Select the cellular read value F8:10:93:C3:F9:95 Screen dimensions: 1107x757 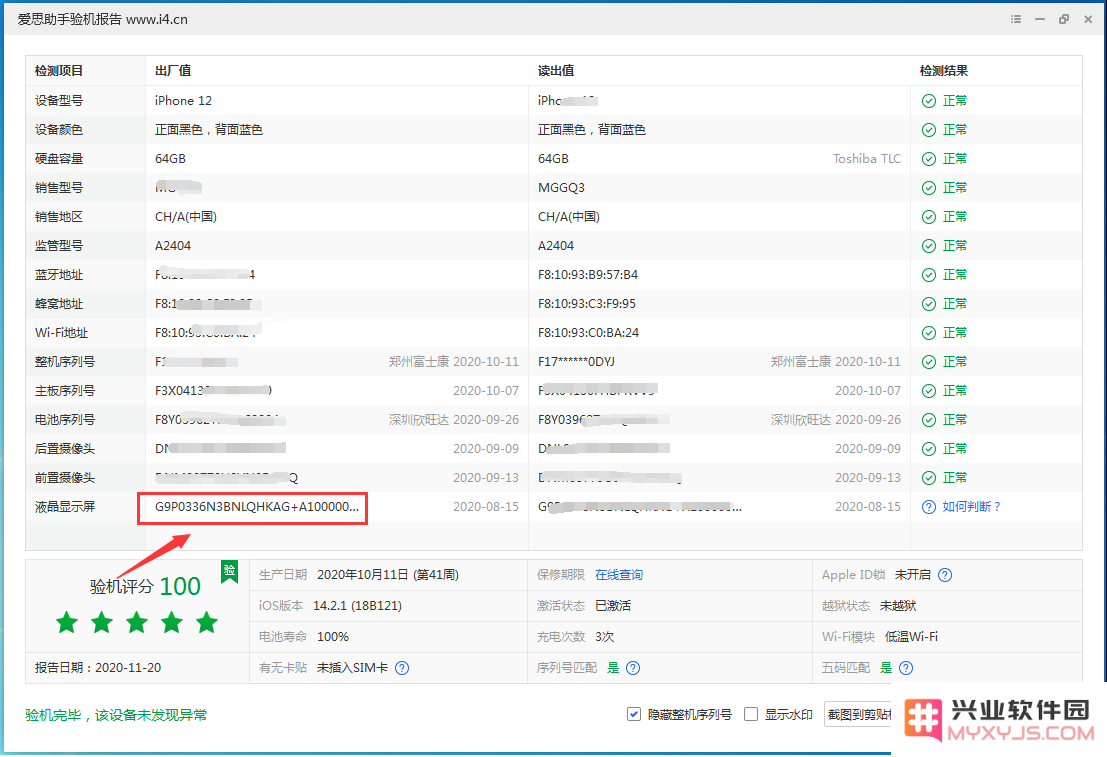point(587,304)
